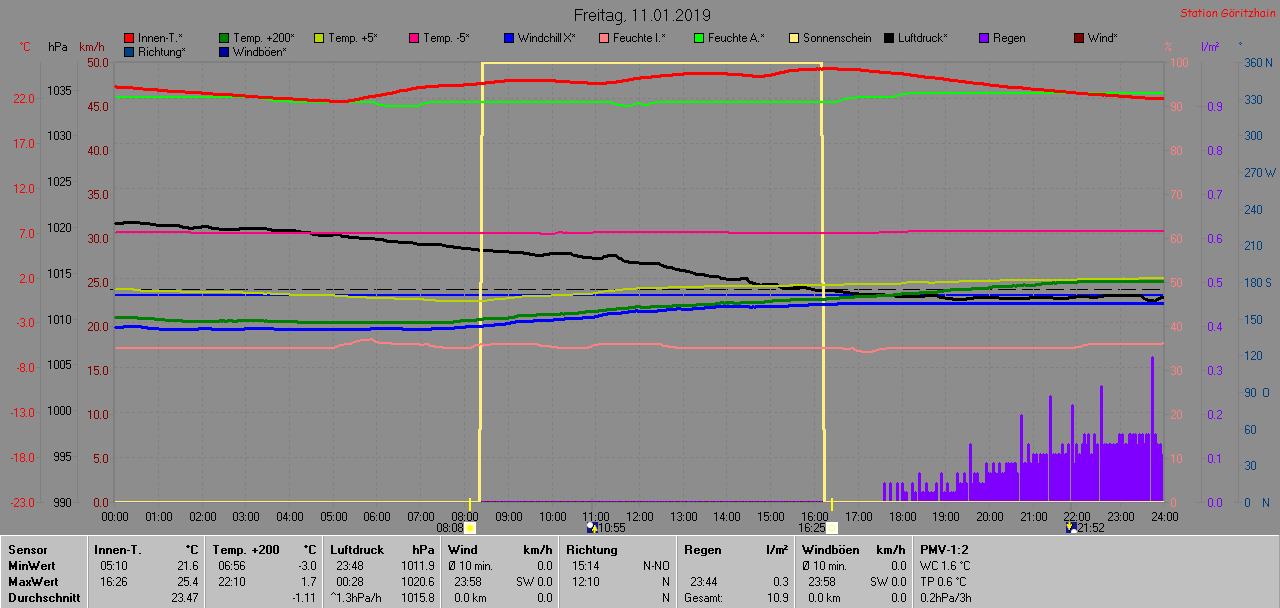Toggle the Temp. +200 legend label
The height and width of the screenshot is (608, 1280).
click(264, 38)
